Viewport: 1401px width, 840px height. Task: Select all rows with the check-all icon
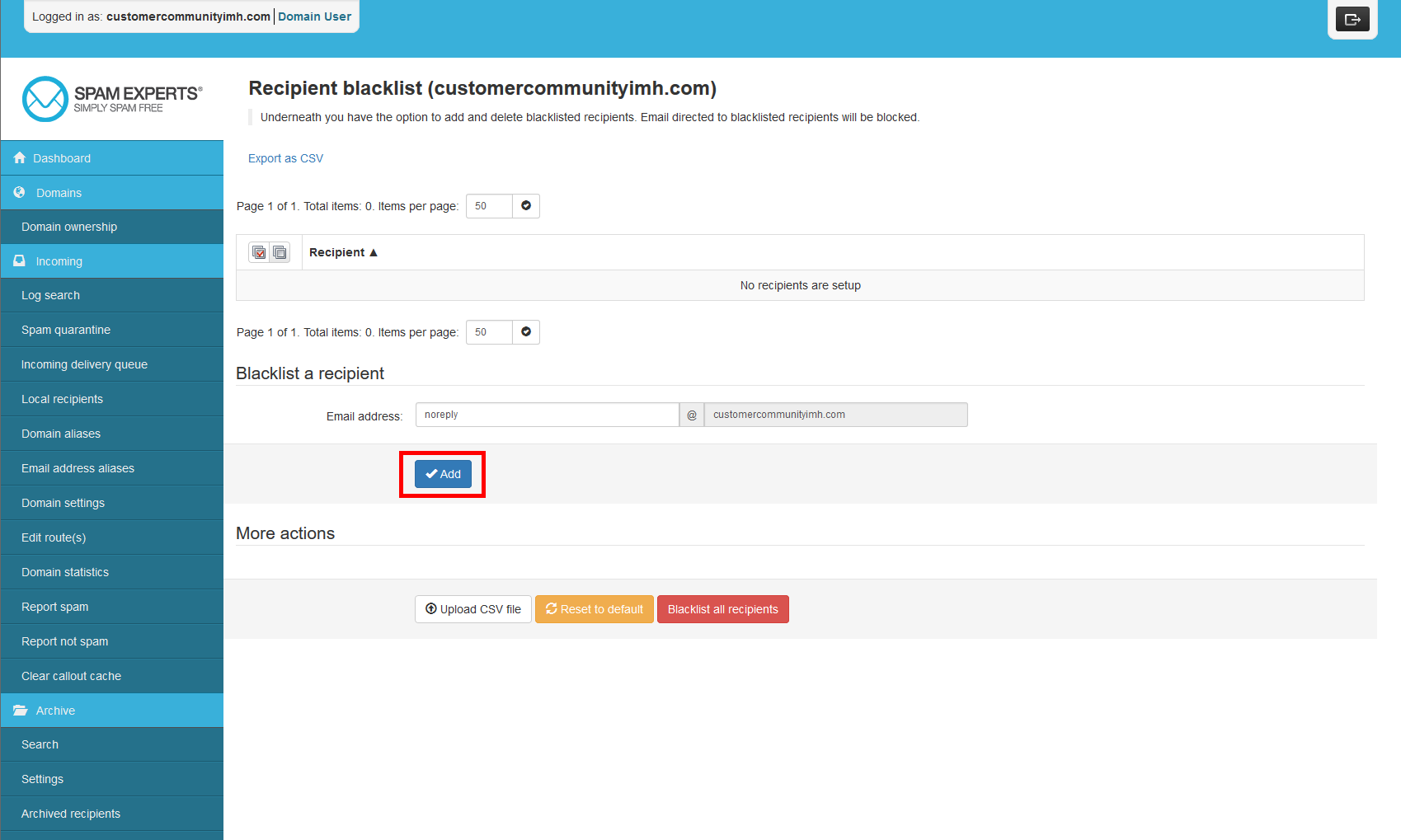tap(259, 252)
